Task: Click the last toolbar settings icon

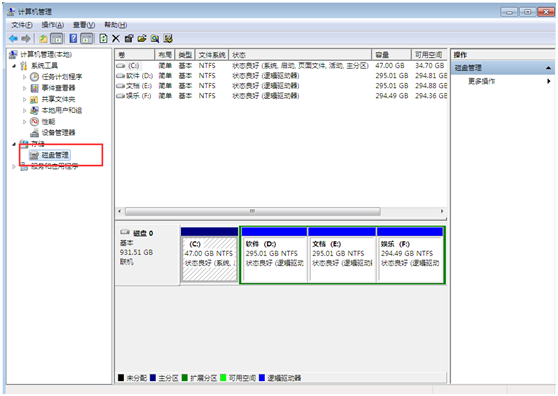Action: coord(168,38)
